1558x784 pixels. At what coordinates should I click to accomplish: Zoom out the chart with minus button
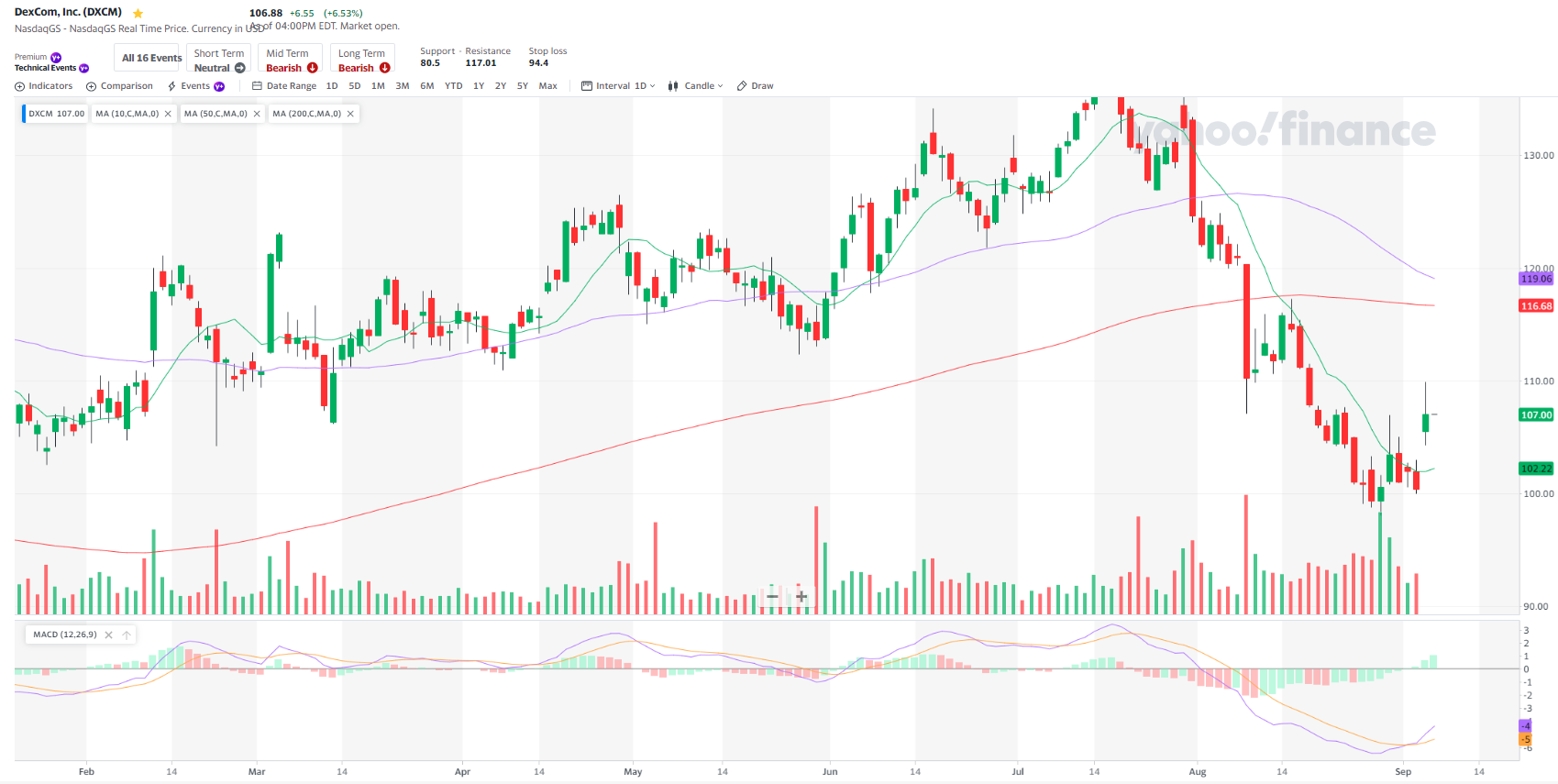pos(772,597)
